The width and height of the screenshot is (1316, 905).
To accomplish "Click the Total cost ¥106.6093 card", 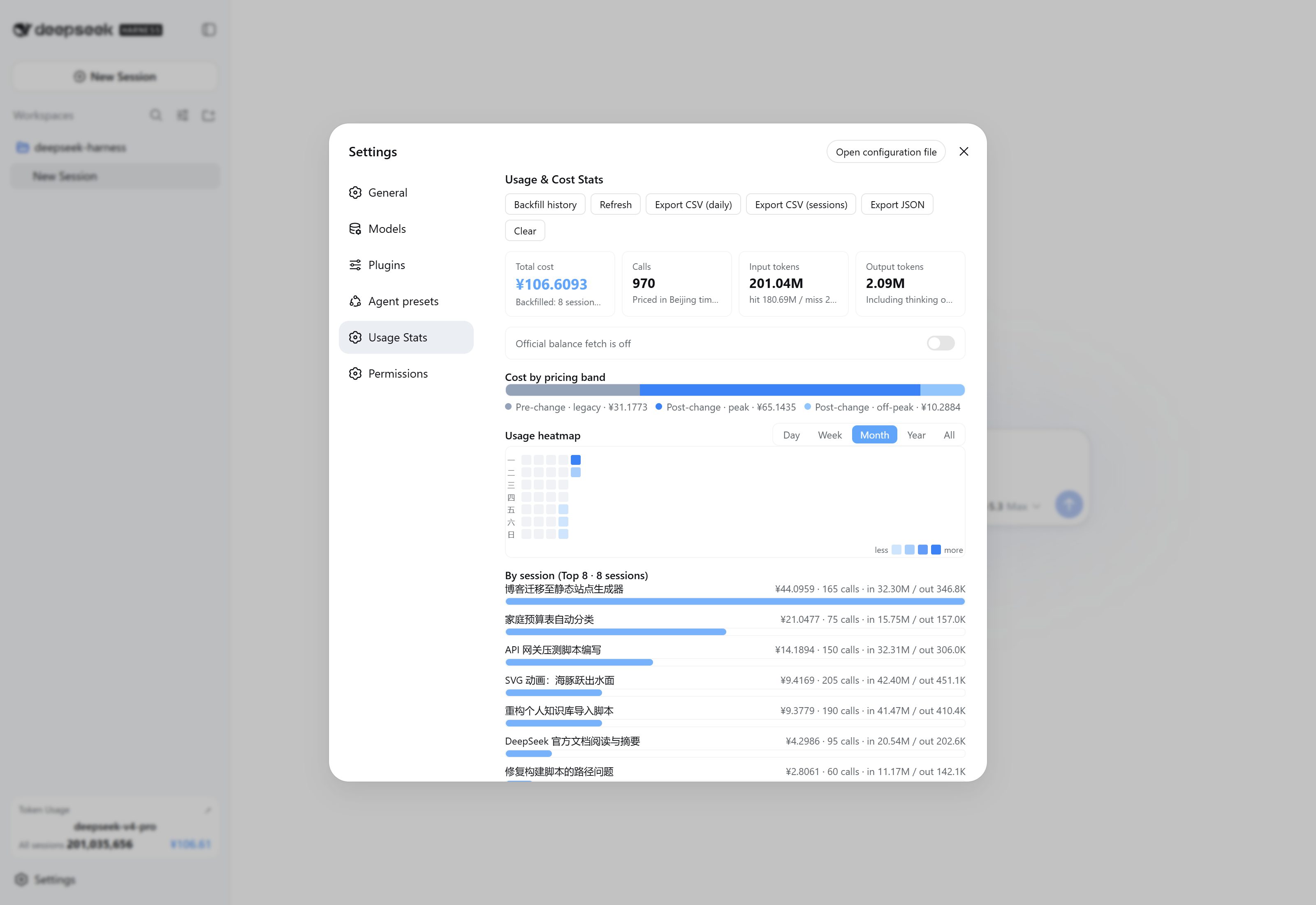I will pyautogui.click(x=560, y=284).
